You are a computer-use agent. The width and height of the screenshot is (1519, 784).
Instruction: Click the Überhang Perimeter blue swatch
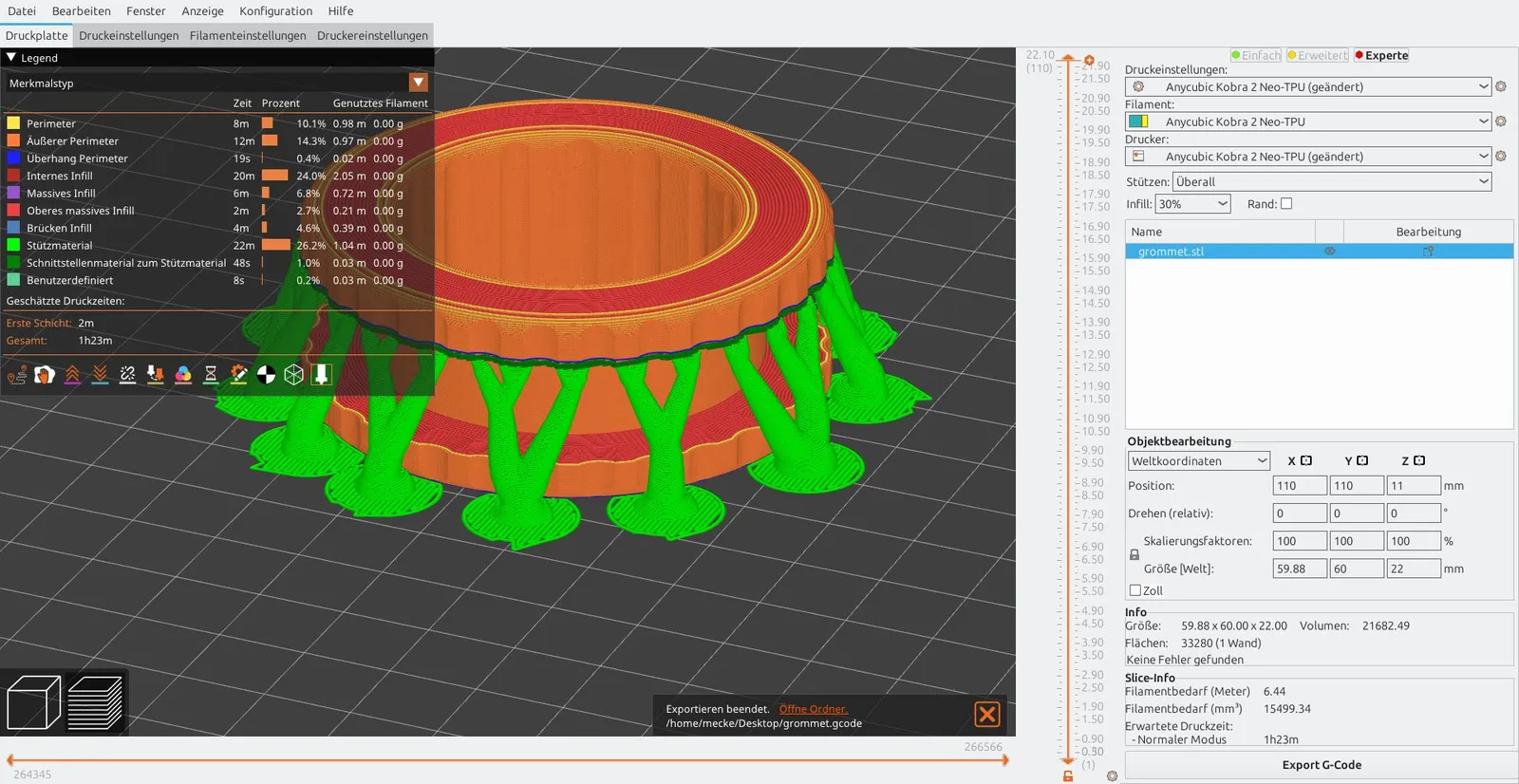click(13, 159)
